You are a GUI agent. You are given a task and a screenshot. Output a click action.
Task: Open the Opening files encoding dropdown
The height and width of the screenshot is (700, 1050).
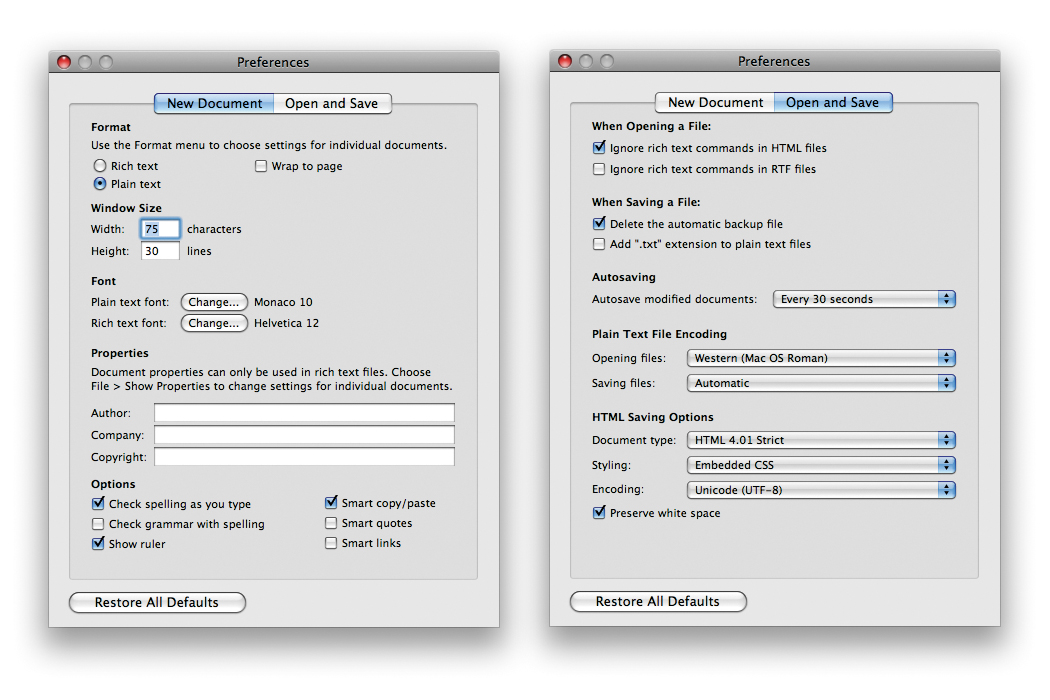pyautogui.click(x=821, y=358)
